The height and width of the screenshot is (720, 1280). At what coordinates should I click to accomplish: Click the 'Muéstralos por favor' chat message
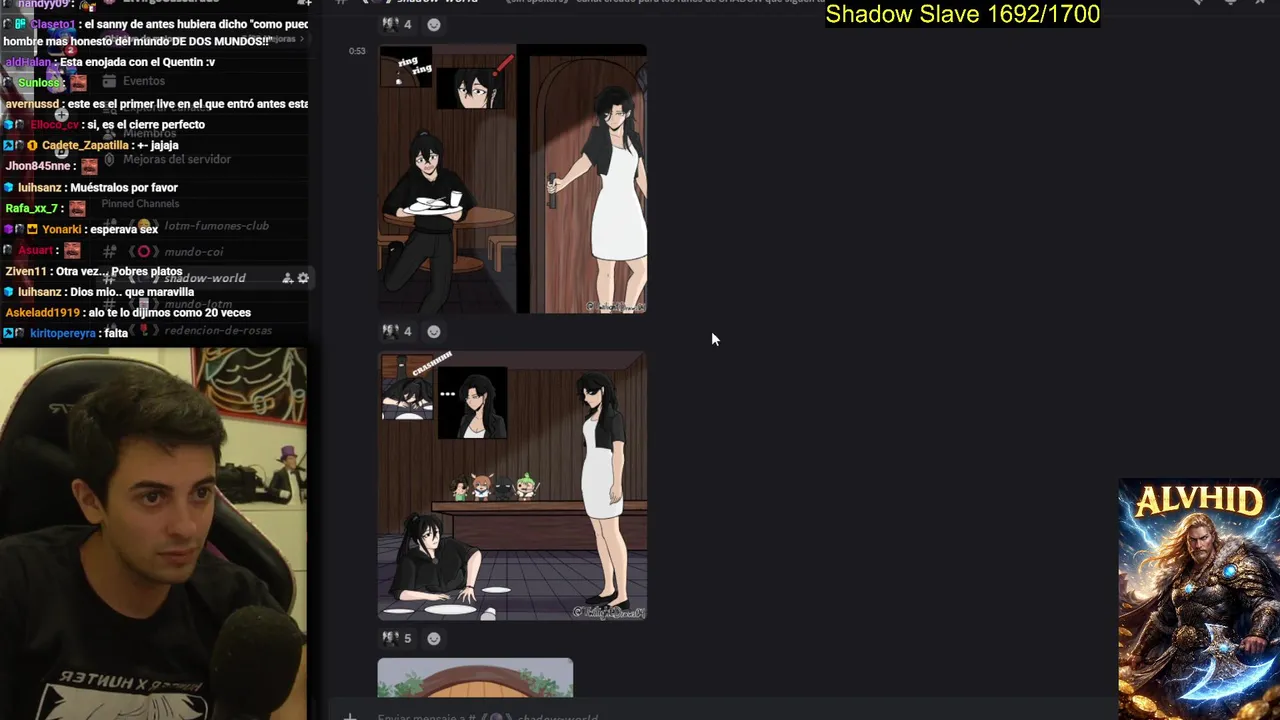126,187
